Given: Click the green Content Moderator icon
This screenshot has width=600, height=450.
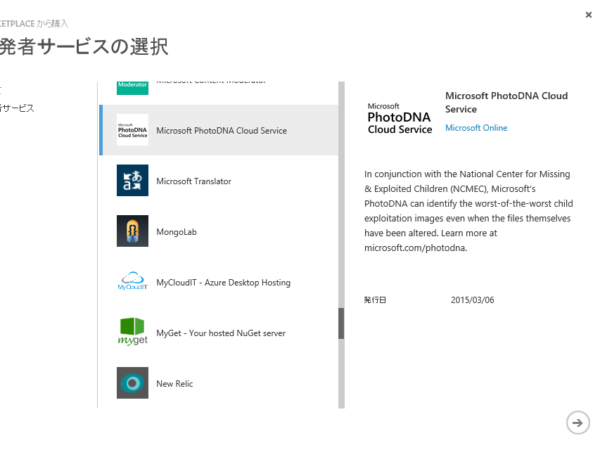Looking at the screenshot, I should (x=132, y=88).
